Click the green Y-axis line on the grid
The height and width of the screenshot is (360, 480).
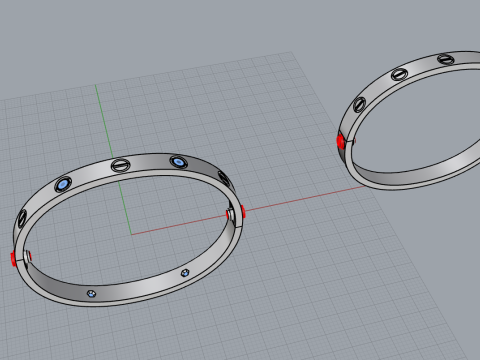(103, 120)
